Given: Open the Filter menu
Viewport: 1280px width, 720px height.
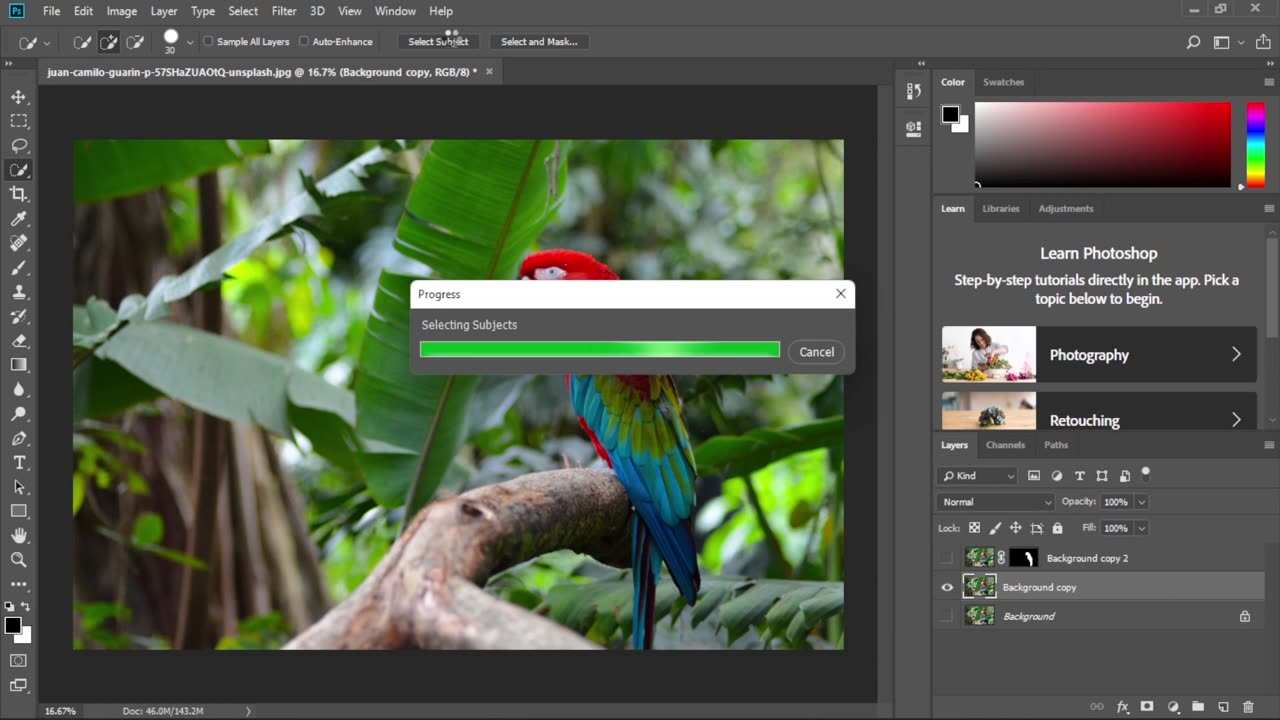Looking at the screenshot, I should pyautogui.click(x=284, y=11).
